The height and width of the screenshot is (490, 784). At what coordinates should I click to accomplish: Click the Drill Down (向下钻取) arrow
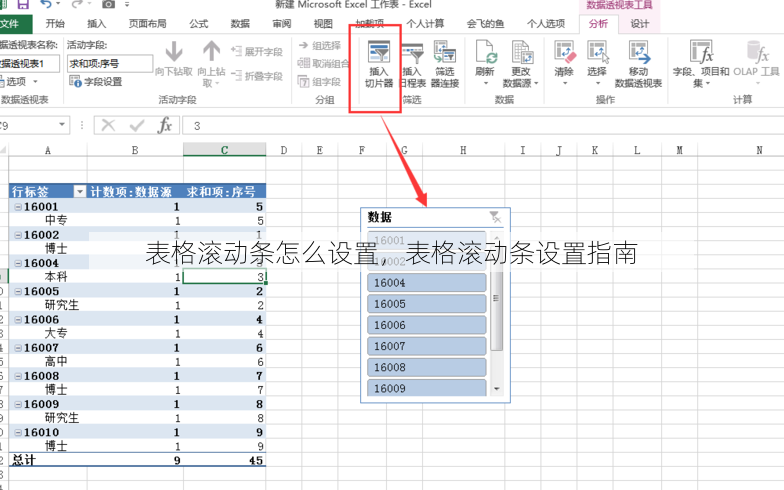click(174, 52)
